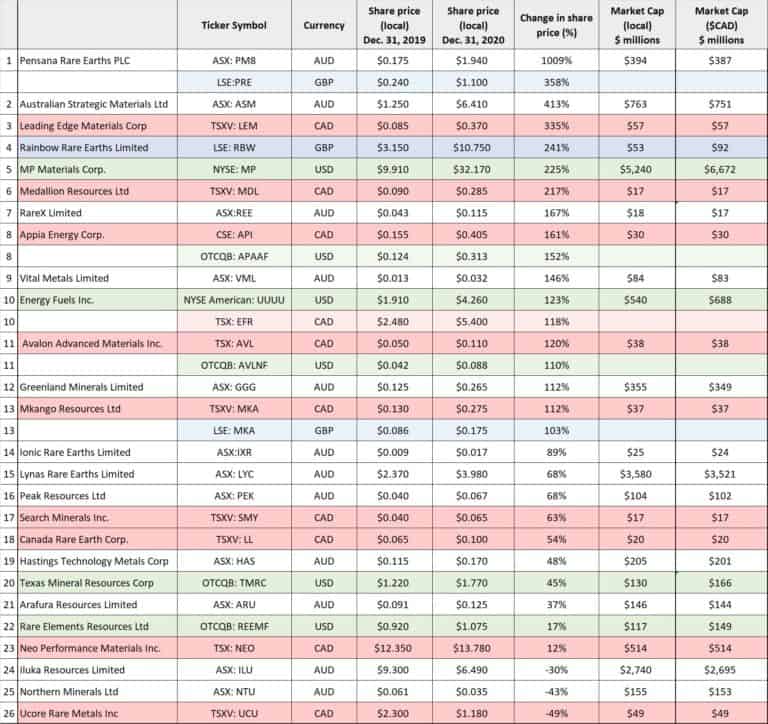Select the Share price Dec. 31, 2019 header
Screen dimensions: 768x724
pos(395,25)
